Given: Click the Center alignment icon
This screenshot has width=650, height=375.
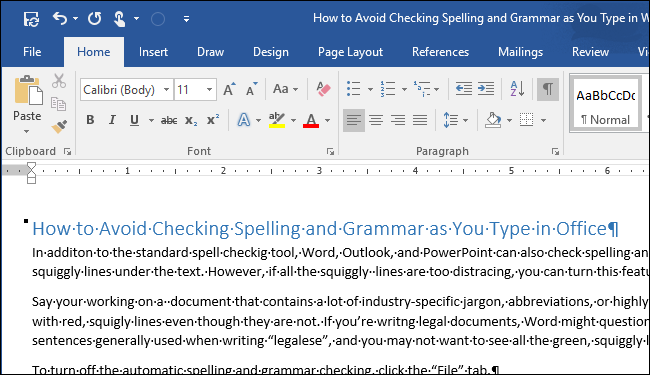Looking at the screenshot, I should click(376, 120).
